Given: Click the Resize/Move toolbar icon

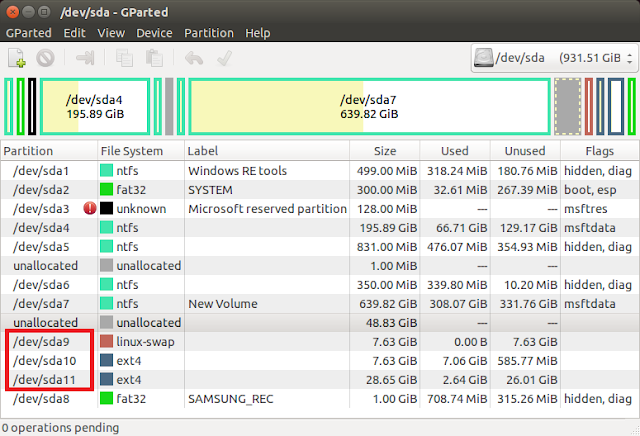Looking at the screenshot, I should (x=85, y=58).
